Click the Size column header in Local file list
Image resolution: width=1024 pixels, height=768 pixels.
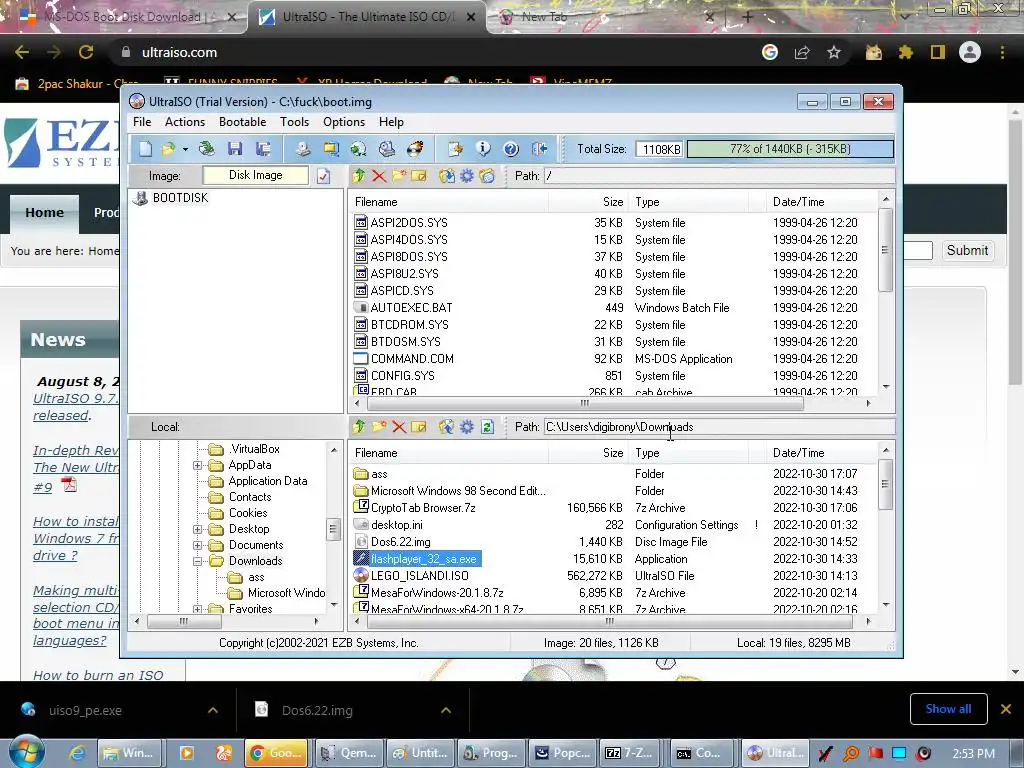(588, 453)
